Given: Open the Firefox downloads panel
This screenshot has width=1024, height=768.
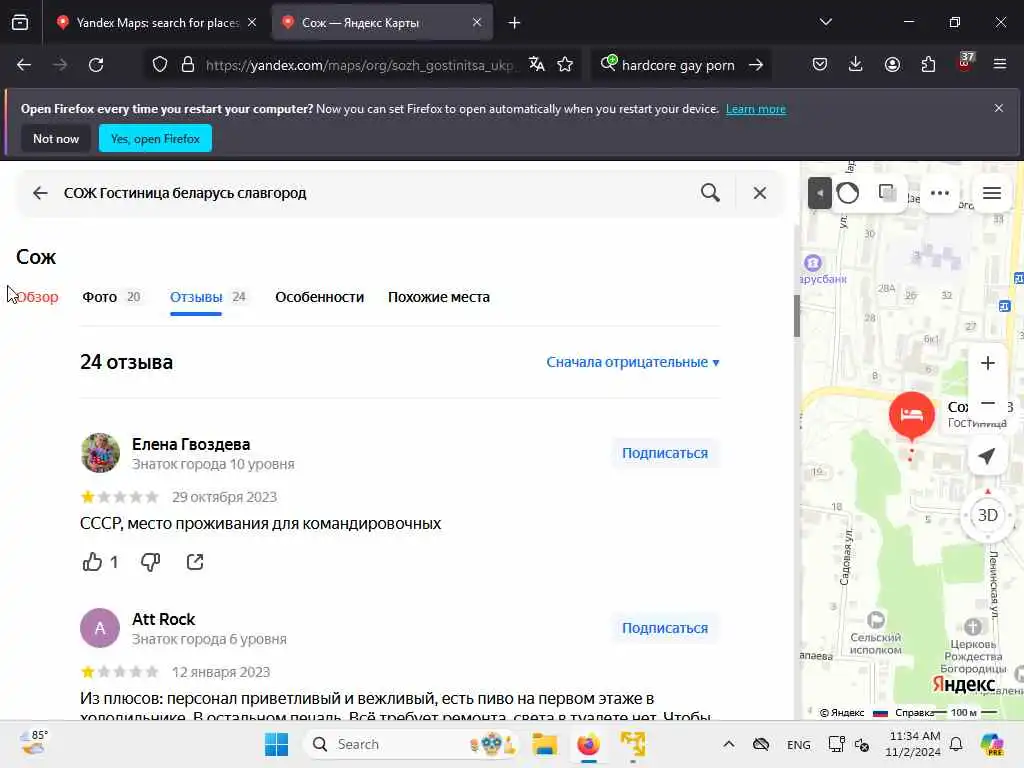Looking at the screenshot, I should coord(856,64).
